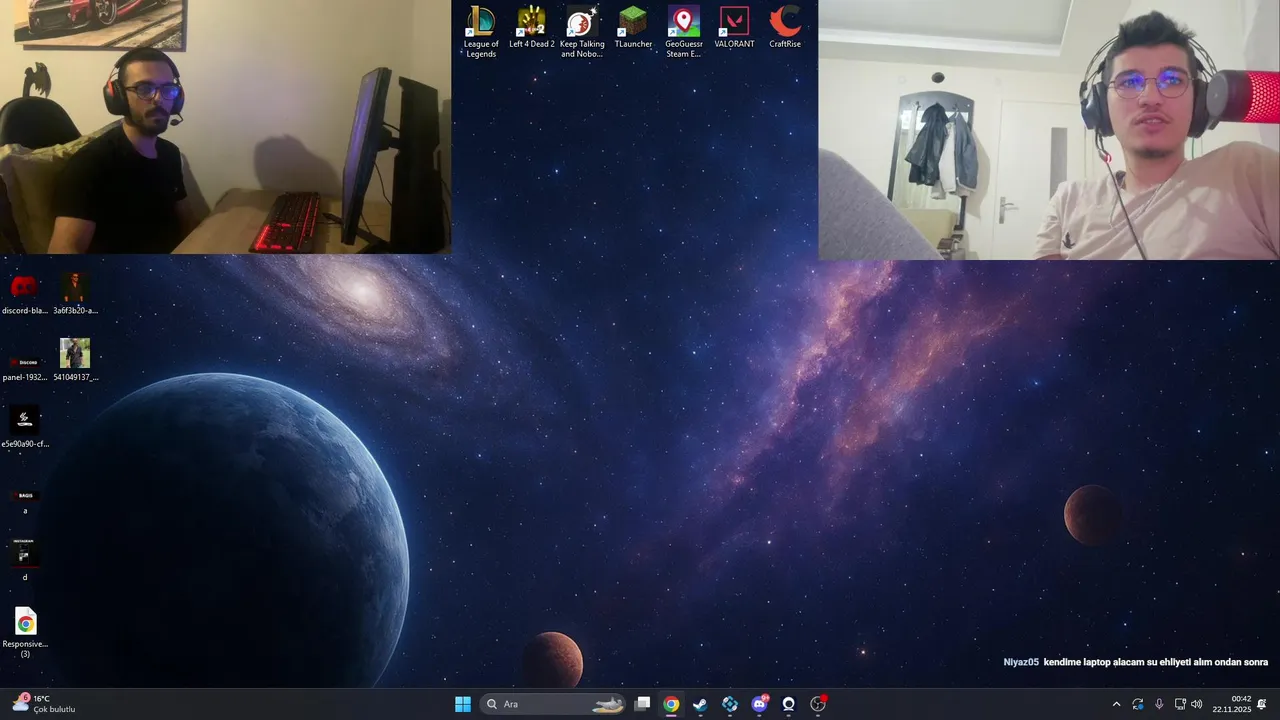1280x720 pixels.
Task: Open taskbar app with red recording dot
Action: coord(818,704)
